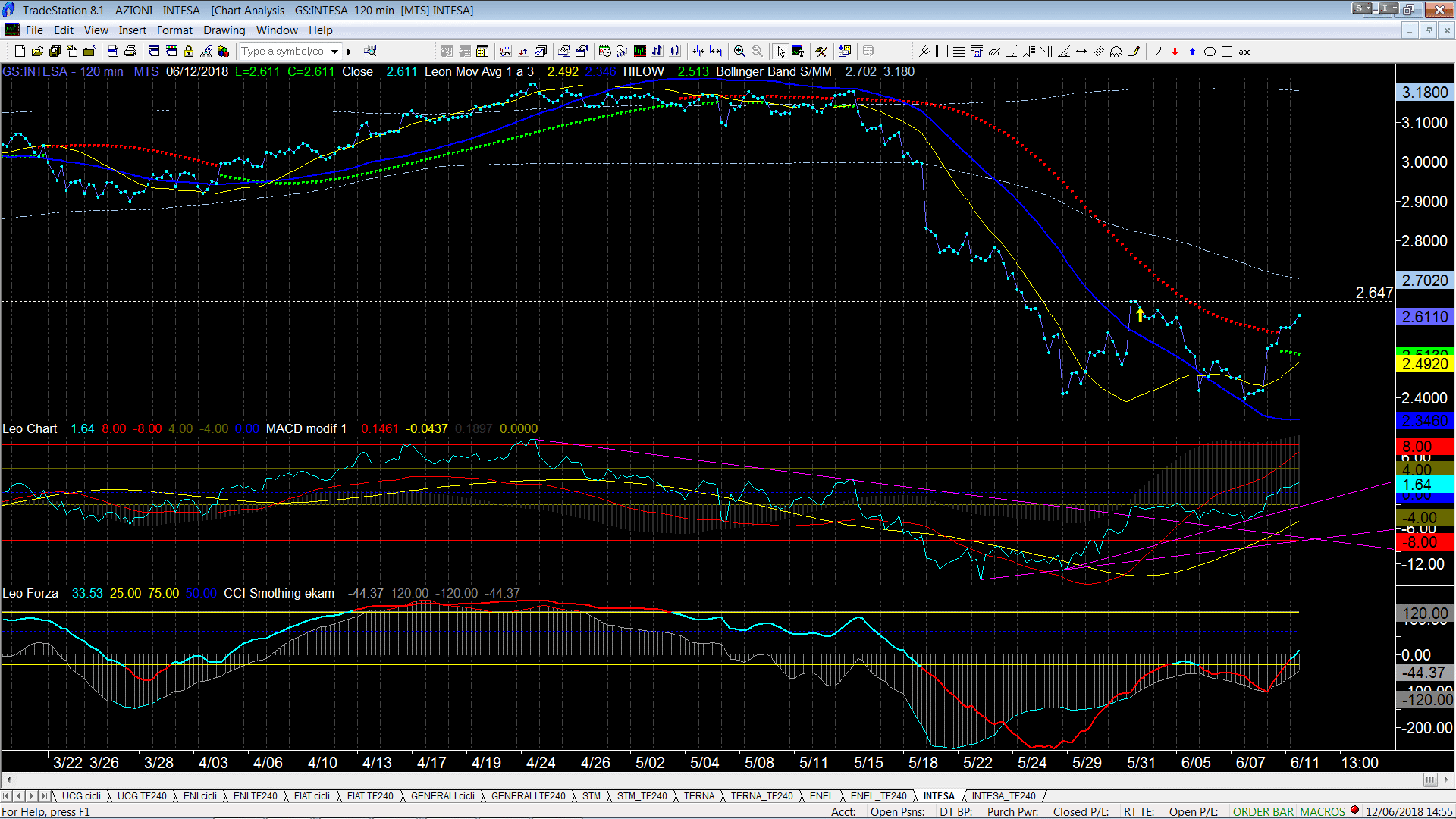Viewport: 1456px width, 819px height.
Task: Select the blue up arrow drawing tool
Action: [x=1192, y=52]
